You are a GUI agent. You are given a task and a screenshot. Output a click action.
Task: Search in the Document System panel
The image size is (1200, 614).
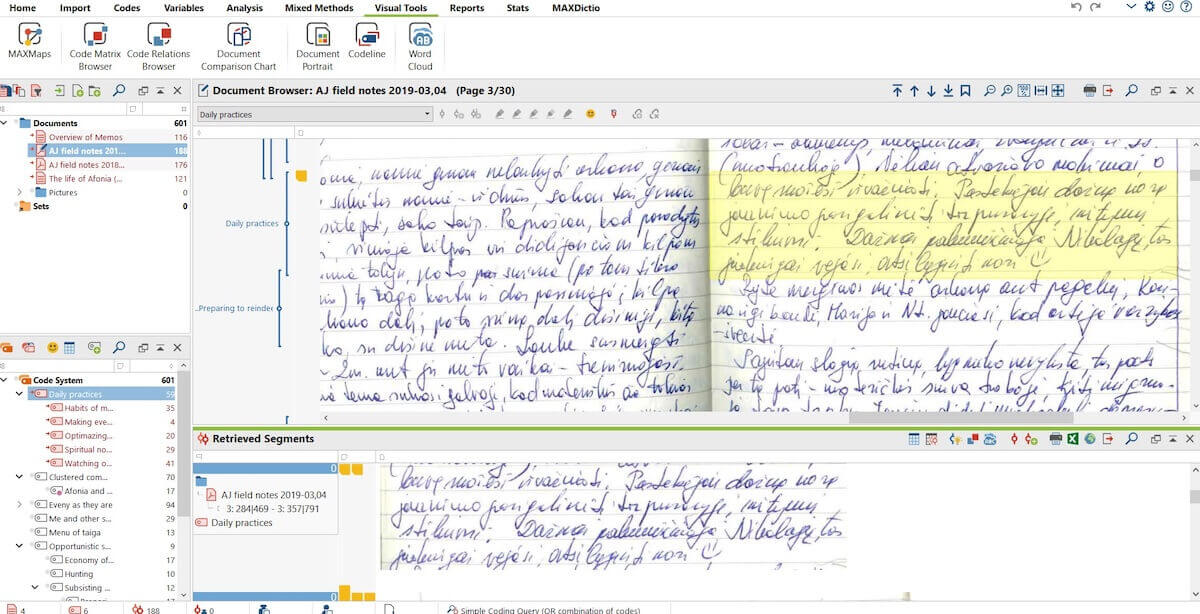119,91
